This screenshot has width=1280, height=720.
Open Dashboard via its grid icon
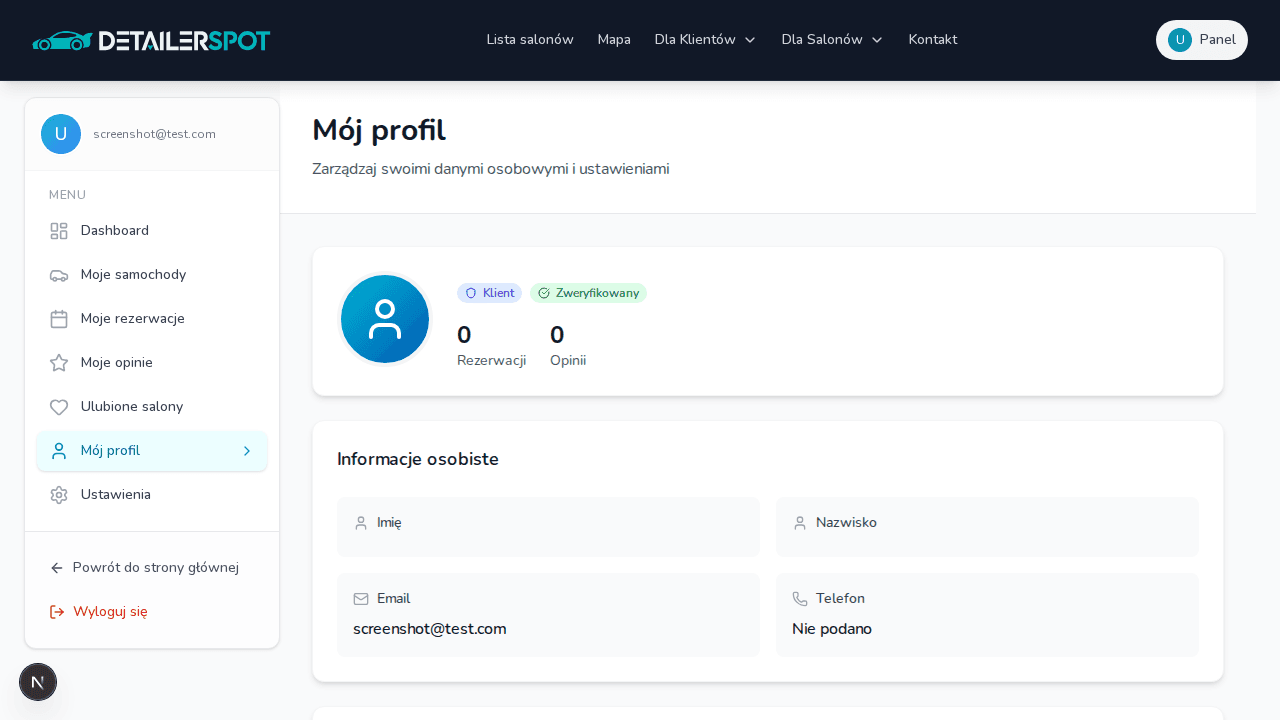point(59,231)
